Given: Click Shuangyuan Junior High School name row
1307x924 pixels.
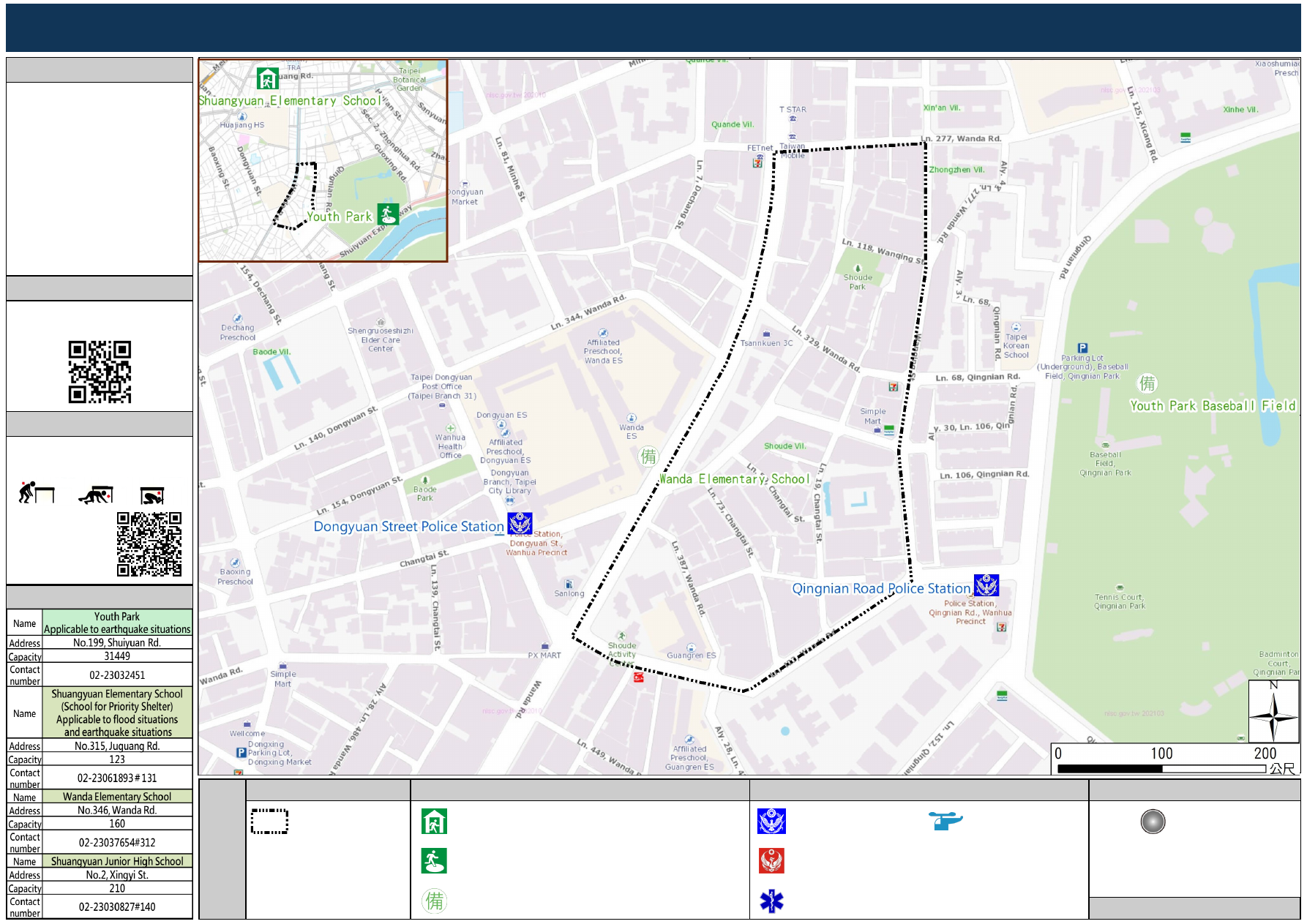Looking at the screenshot, I should click(117, 861).
